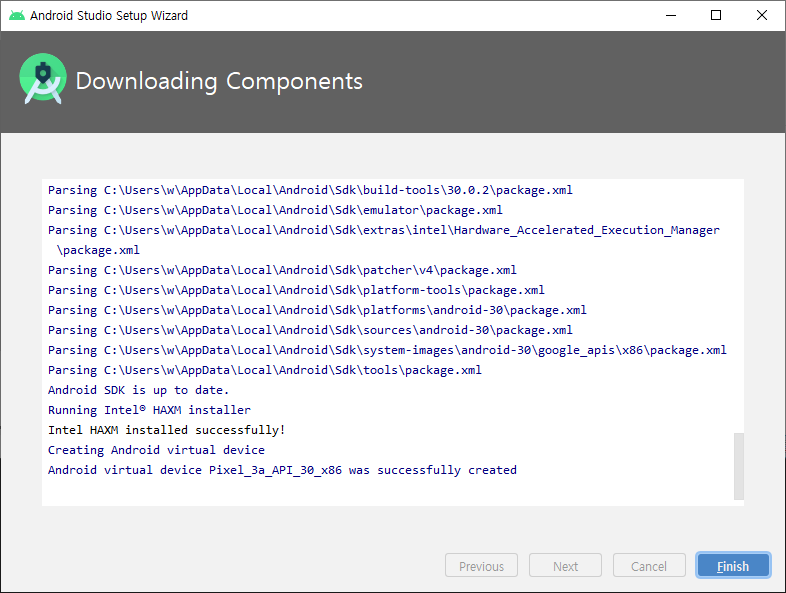Viewport: 786px width, 593px height.
Task: Click 'Intel HAXM installed successfully!' line
Action: tap(166, 430)
